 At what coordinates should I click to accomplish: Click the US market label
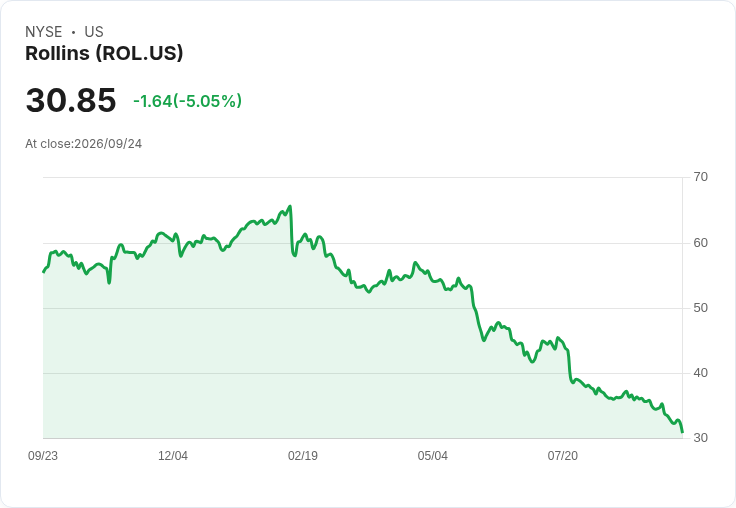click(94, 32)
